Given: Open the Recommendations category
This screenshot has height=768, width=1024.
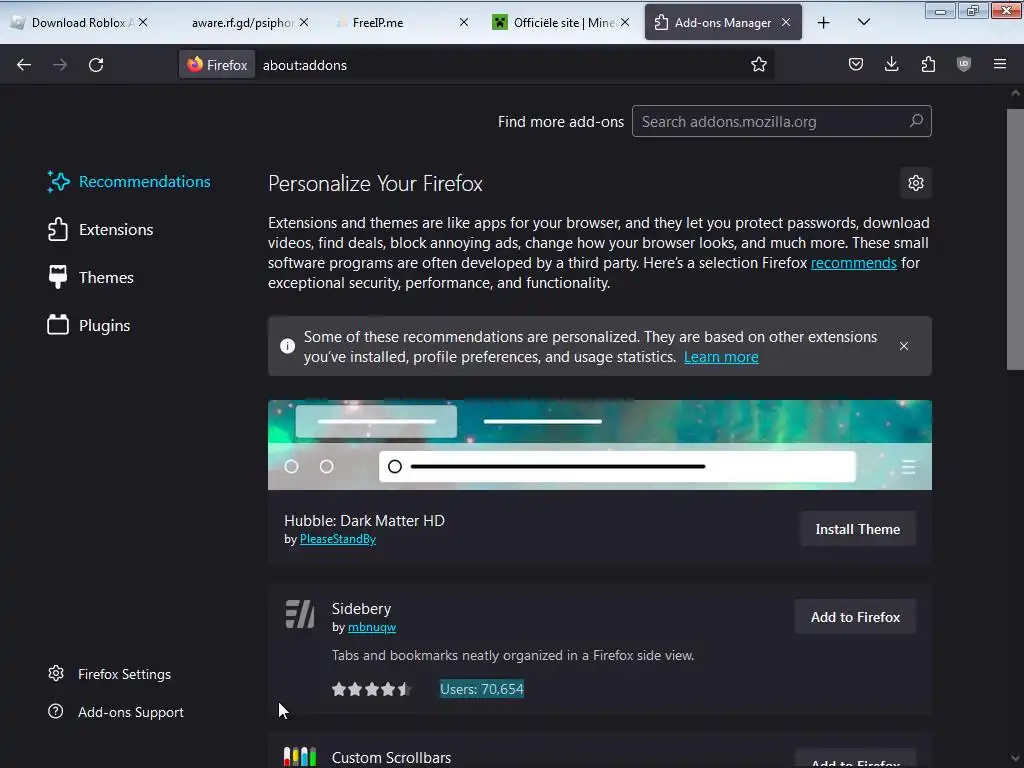Looking at the screenshot, I should tap(129, 182).
